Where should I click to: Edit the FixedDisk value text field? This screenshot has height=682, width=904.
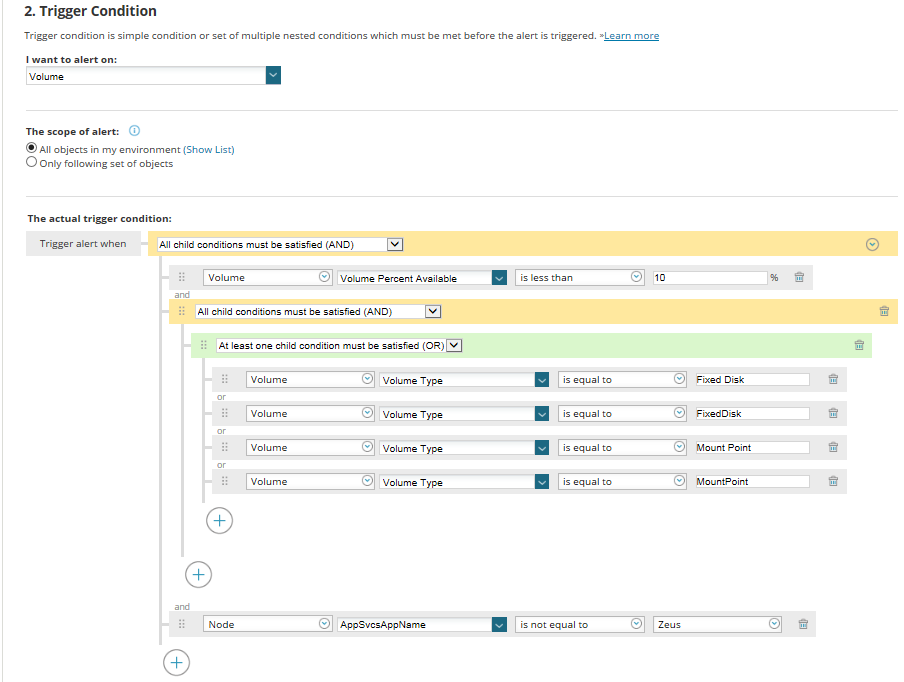pos(751,414)
